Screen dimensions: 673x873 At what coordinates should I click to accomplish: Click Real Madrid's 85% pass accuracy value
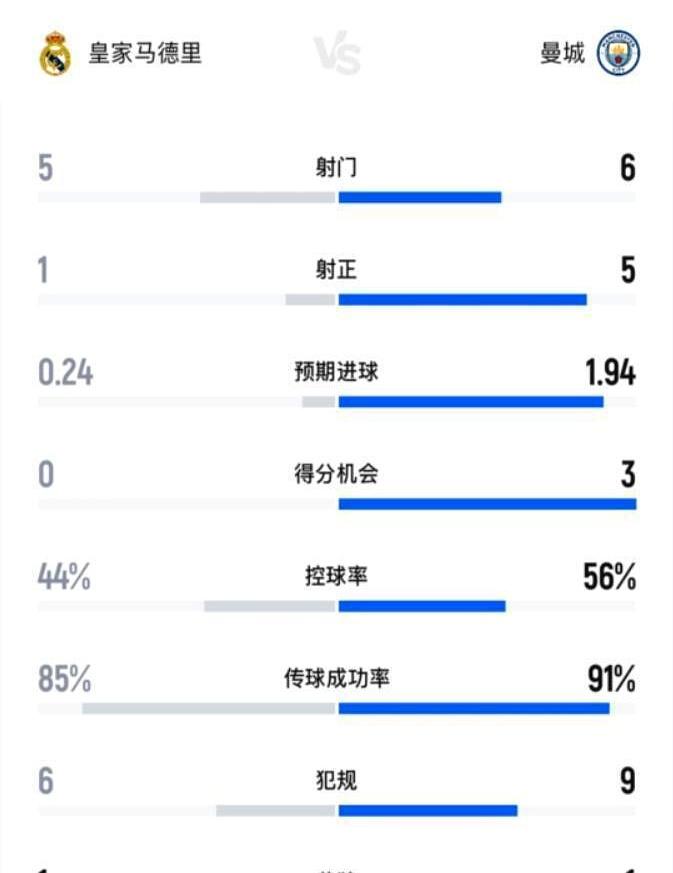click(65, 680)
